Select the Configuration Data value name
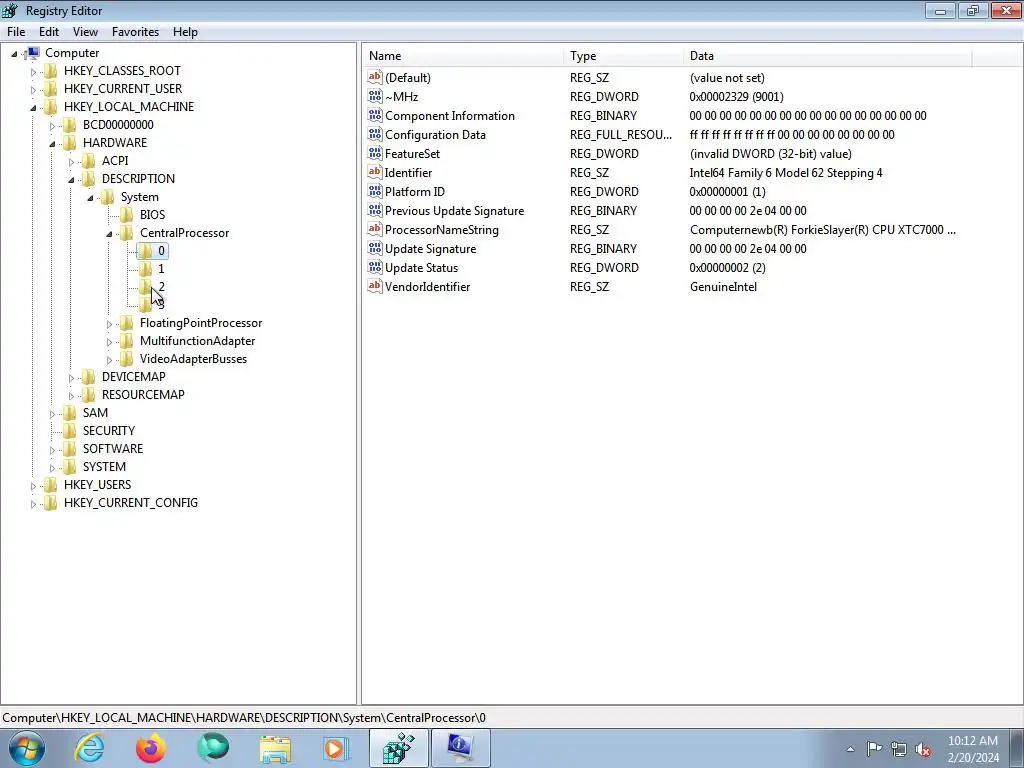The height and width of the screenshot is (768, 1024). (435, 135)
